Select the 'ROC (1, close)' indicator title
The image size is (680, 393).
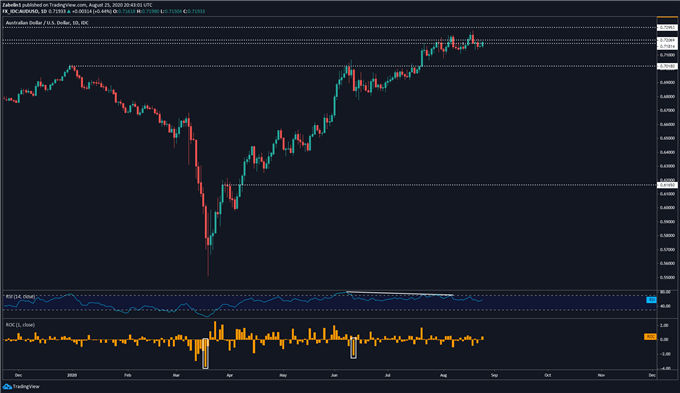tap(20, 324)
